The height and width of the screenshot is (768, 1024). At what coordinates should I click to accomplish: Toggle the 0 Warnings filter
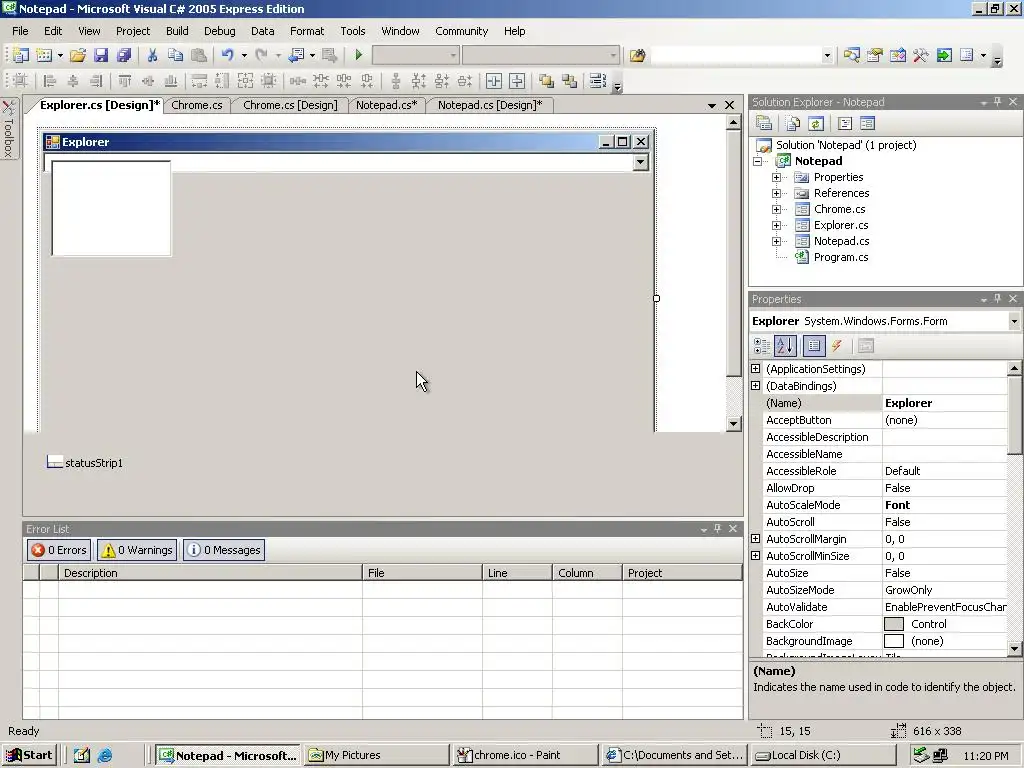(x=137, y=550)
